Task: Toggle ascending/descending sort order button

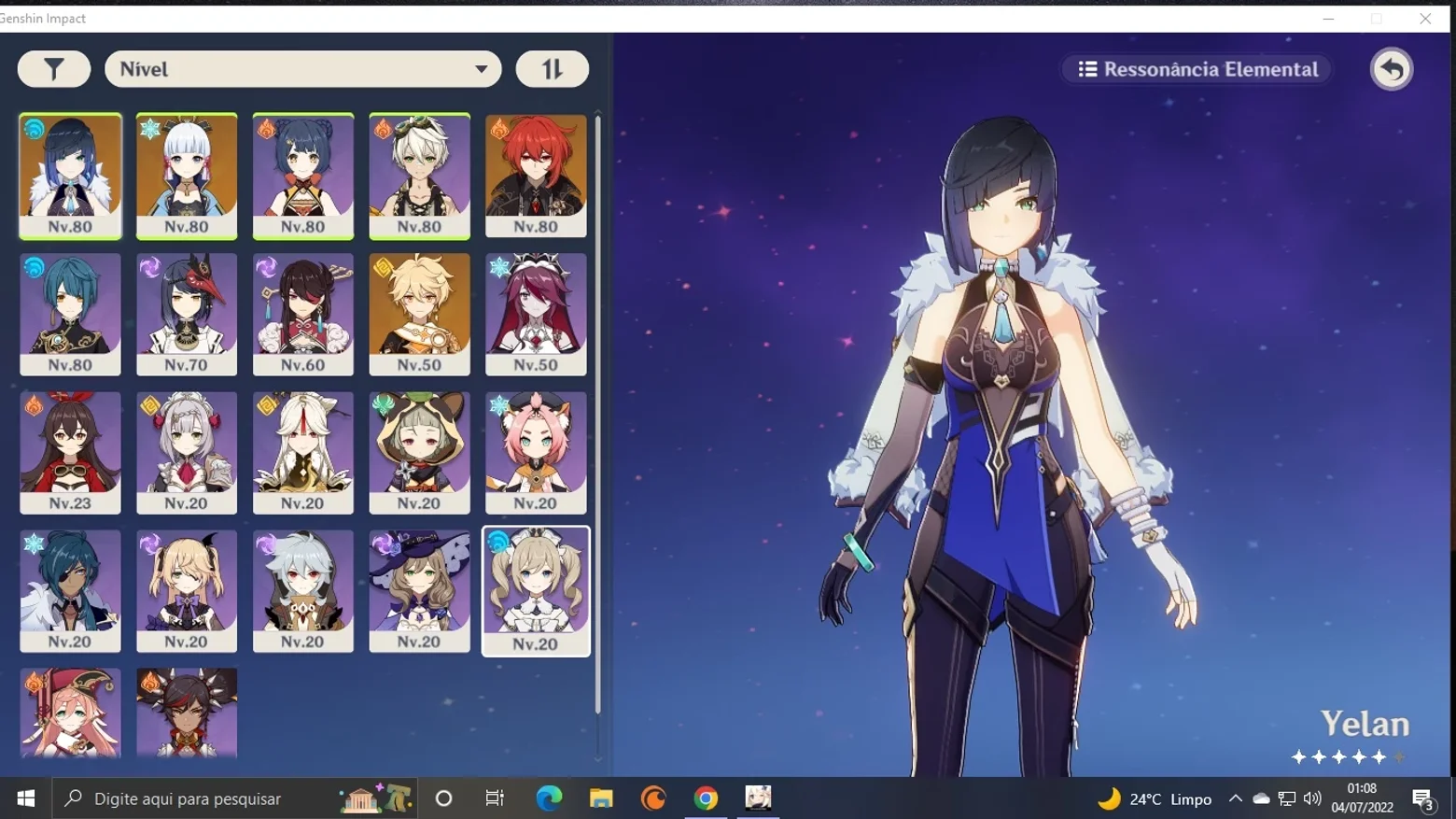Action: click(x=553, y=69)
